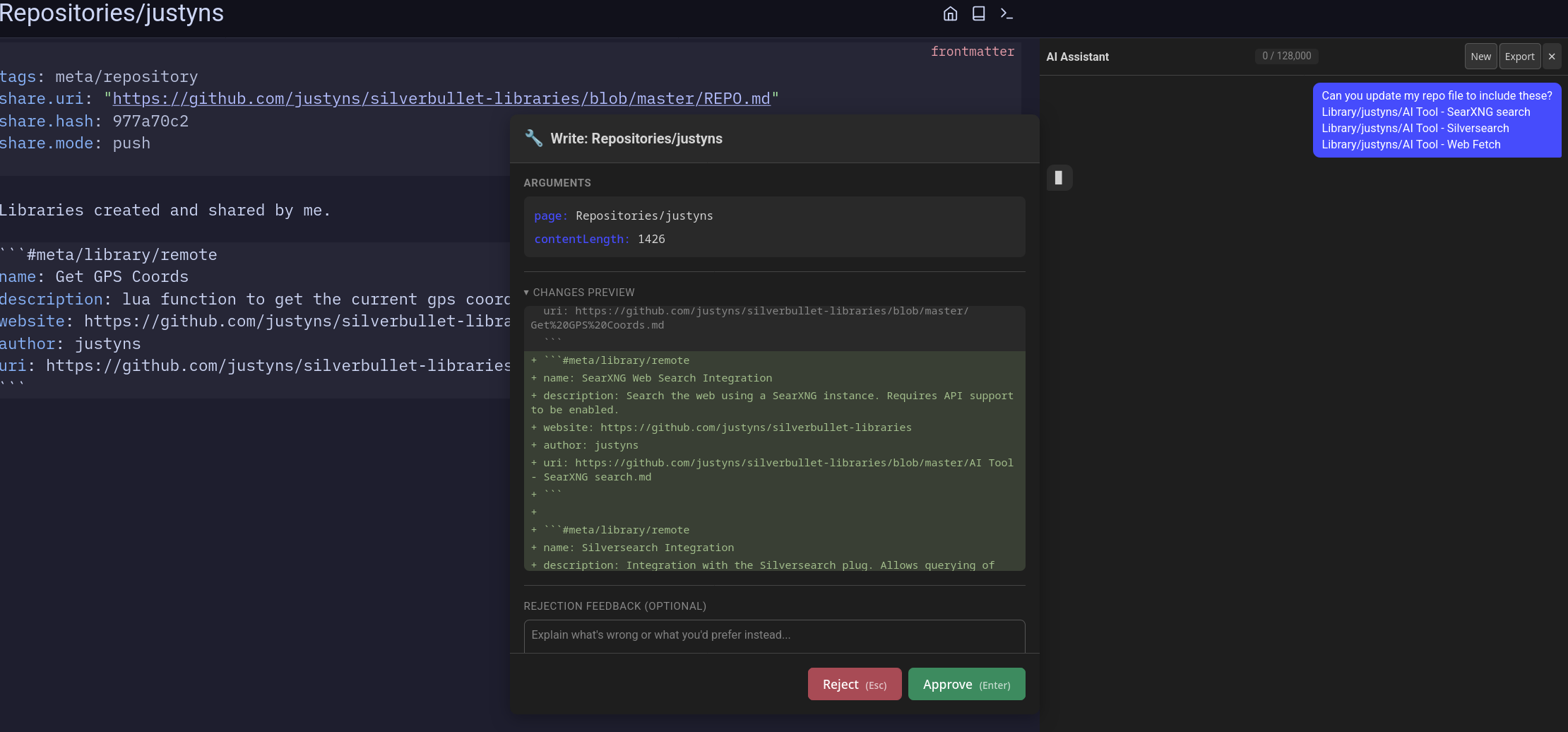Click the assistant loading indicator block
The width and height of the screenshot is (1568, 732).
[1058, 178]
